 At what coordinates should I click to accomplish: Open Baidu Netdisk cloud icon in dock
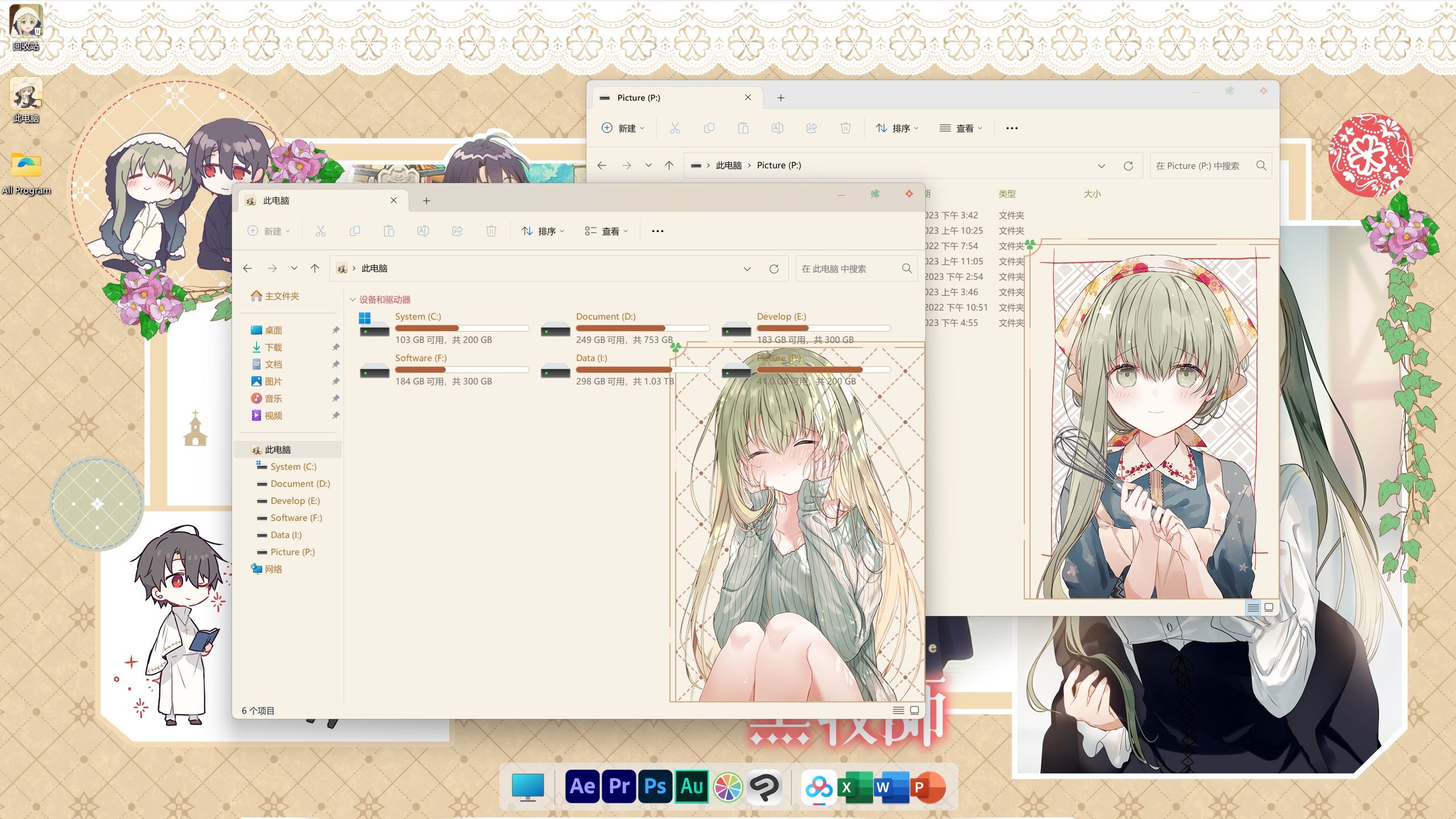coord(819,788)
